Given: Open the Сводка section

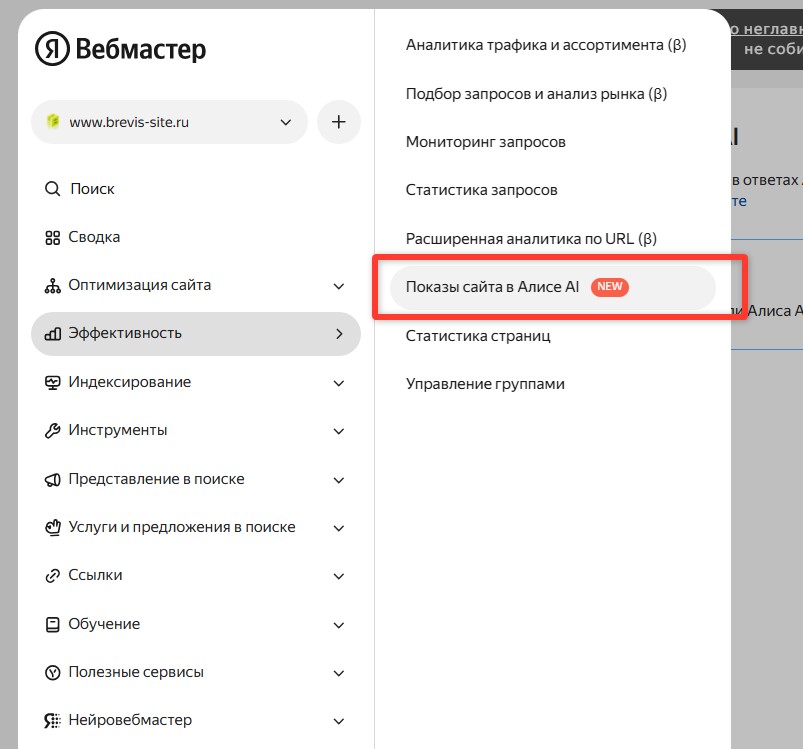Looking at the screenshot, I should pos(94,237).
